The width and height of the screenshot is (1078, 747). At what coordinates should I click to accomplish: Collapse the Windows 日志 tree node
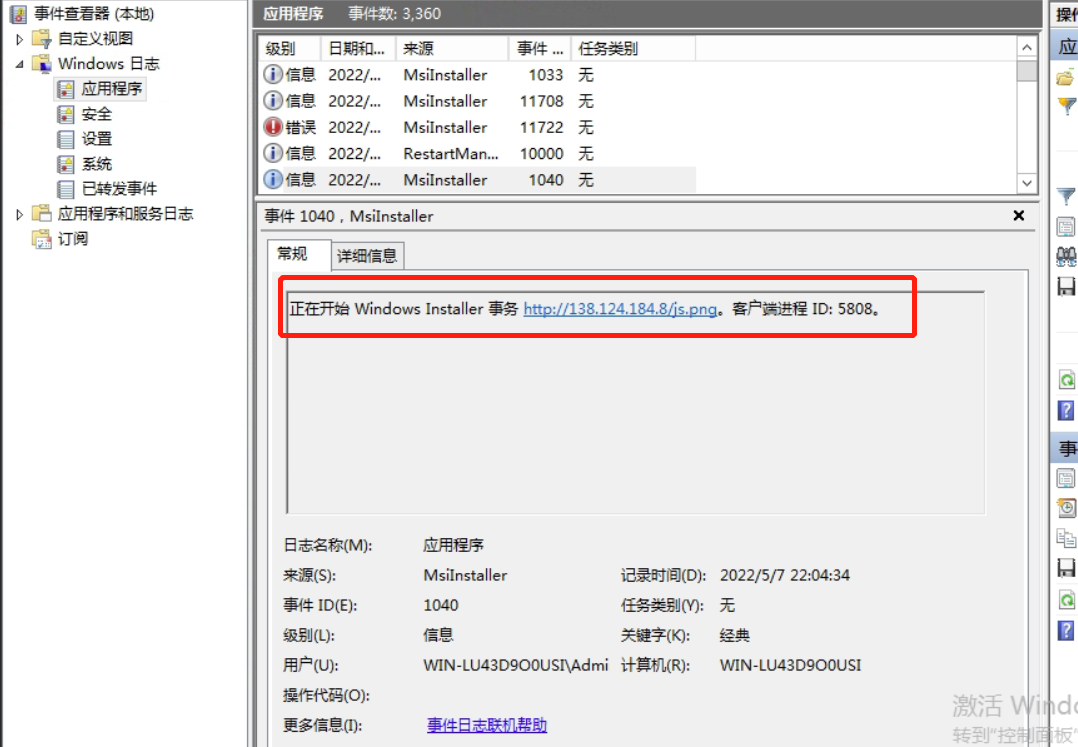coord(19,64)
